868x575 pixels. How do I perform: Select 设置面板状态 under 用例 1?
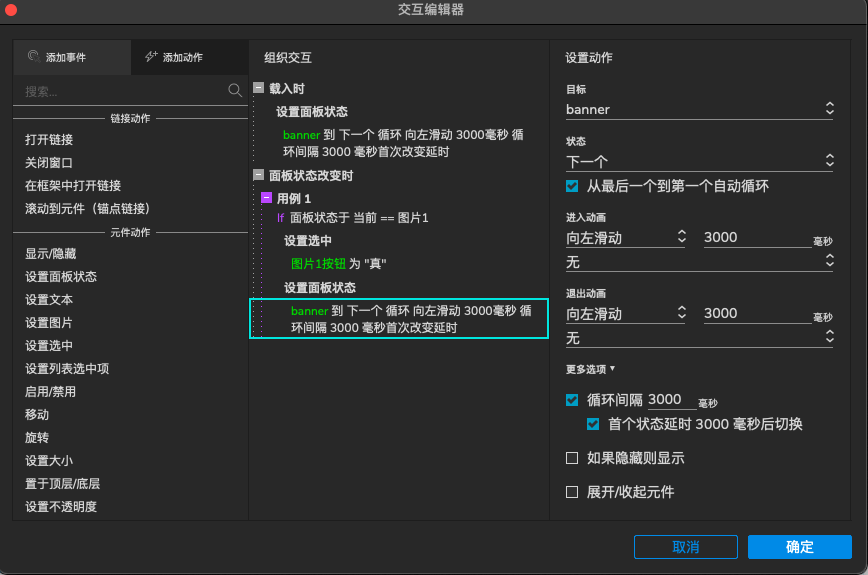[x=320, y=288]
